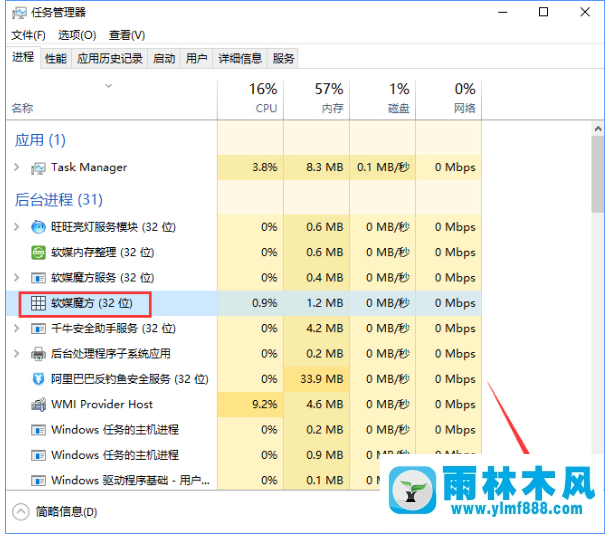Expand the 旺旺亮灯服务模块 process group
Image resolution: width=608 pixels, height=534 pixels.
pos(17,227)
